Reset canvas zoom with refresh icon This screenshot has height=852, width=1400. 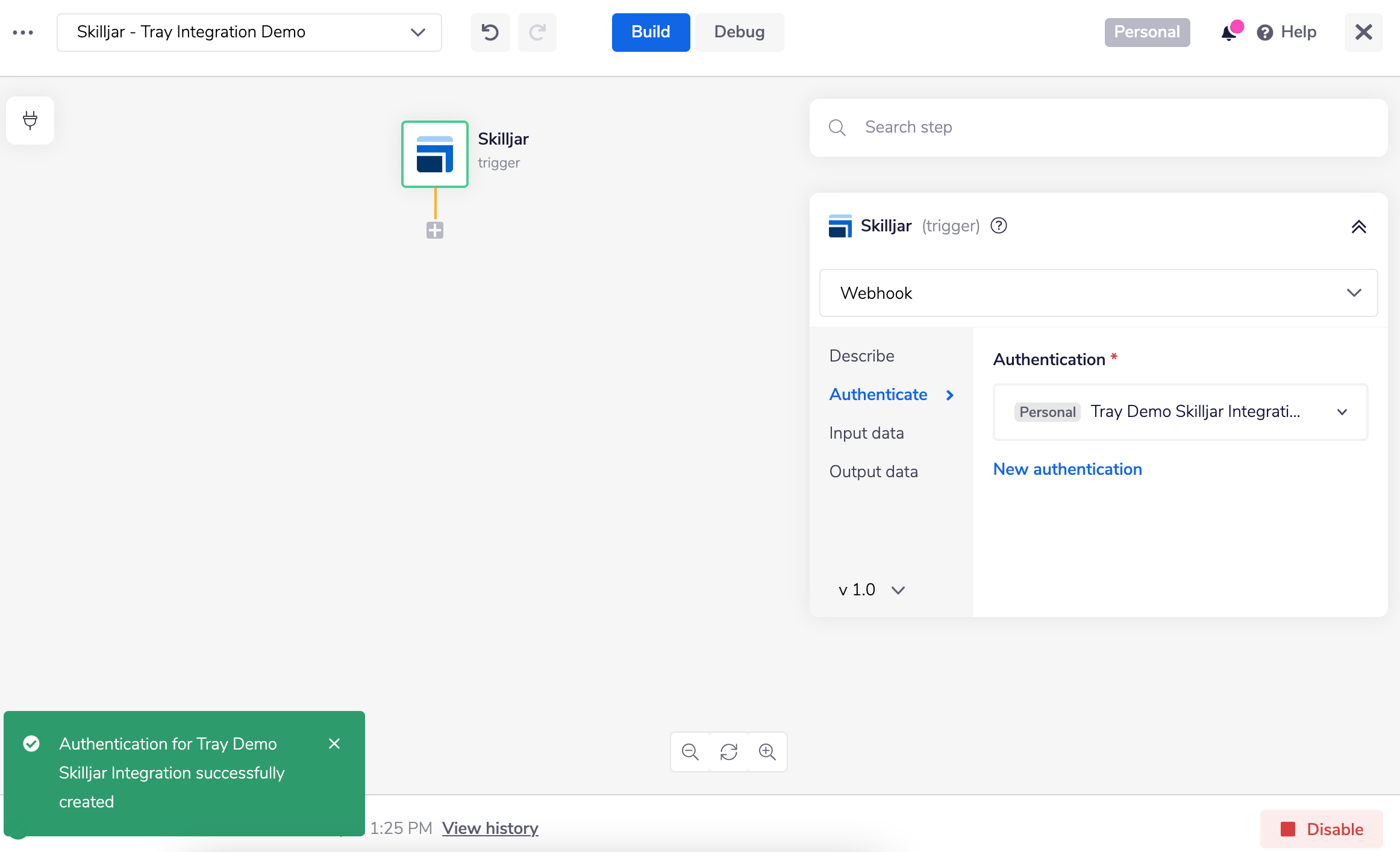tap(729, 751)
